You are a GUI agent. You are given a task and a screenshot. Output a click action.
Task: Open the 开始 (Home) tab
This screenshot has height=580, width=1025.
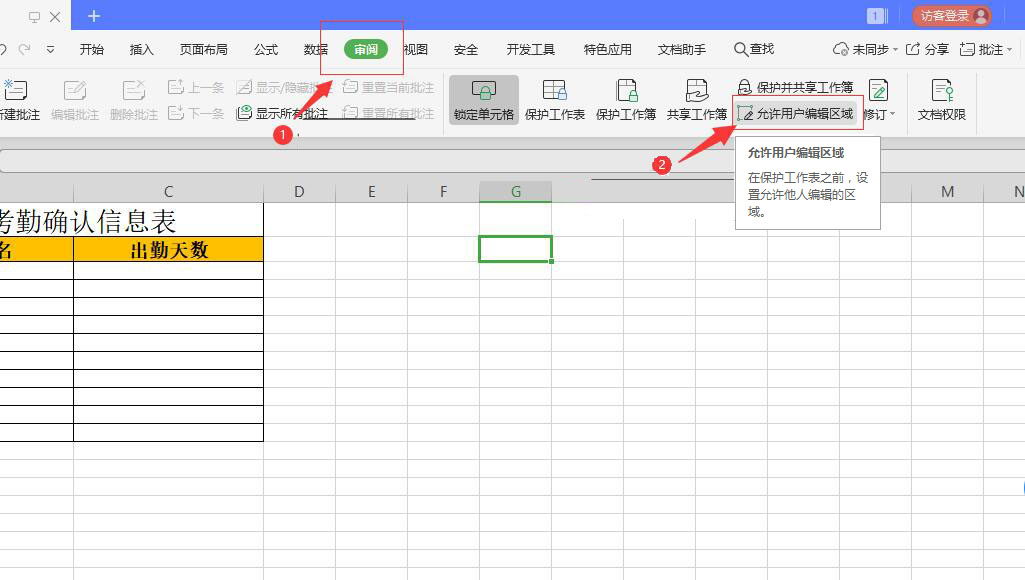point(92,50)
